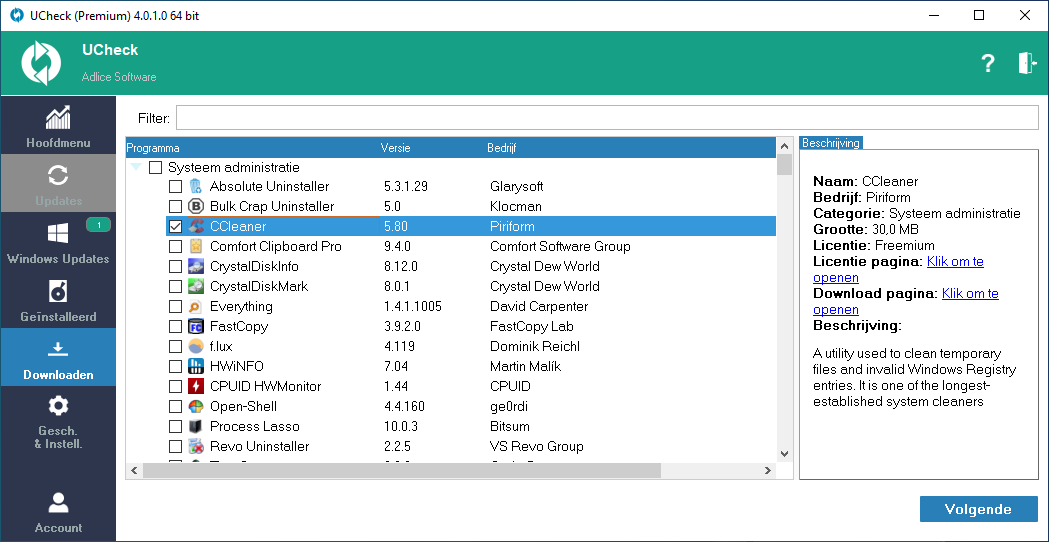Click into the Filter text field
The image size is (1049, 542).
pyautogui.click(x=607, y=118)
